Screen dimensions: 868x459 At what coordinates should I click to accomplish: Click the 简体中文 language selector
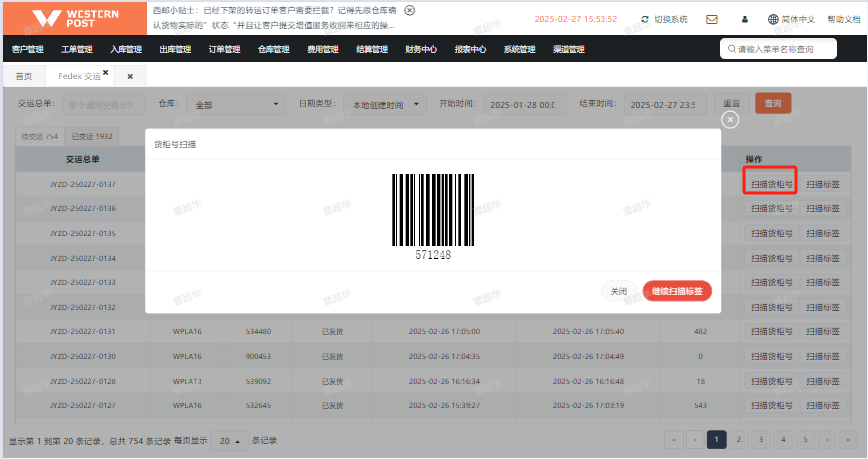click(798, 19)
